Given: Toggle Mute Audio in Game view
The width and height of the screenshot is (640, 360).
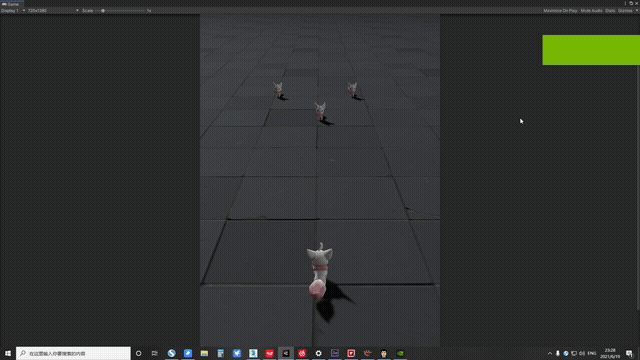Looking at the screenshot, I should pyautogui.click(x=591, y=11).
